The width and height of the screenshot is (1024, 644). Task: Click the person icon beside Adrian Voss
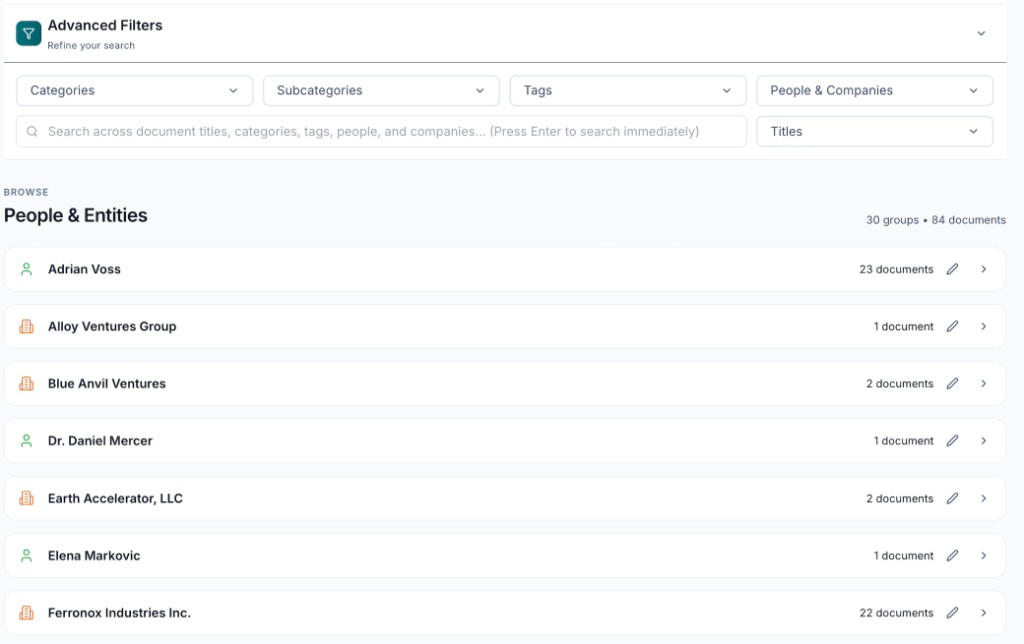pyautogui.click(x=26, y=268)
